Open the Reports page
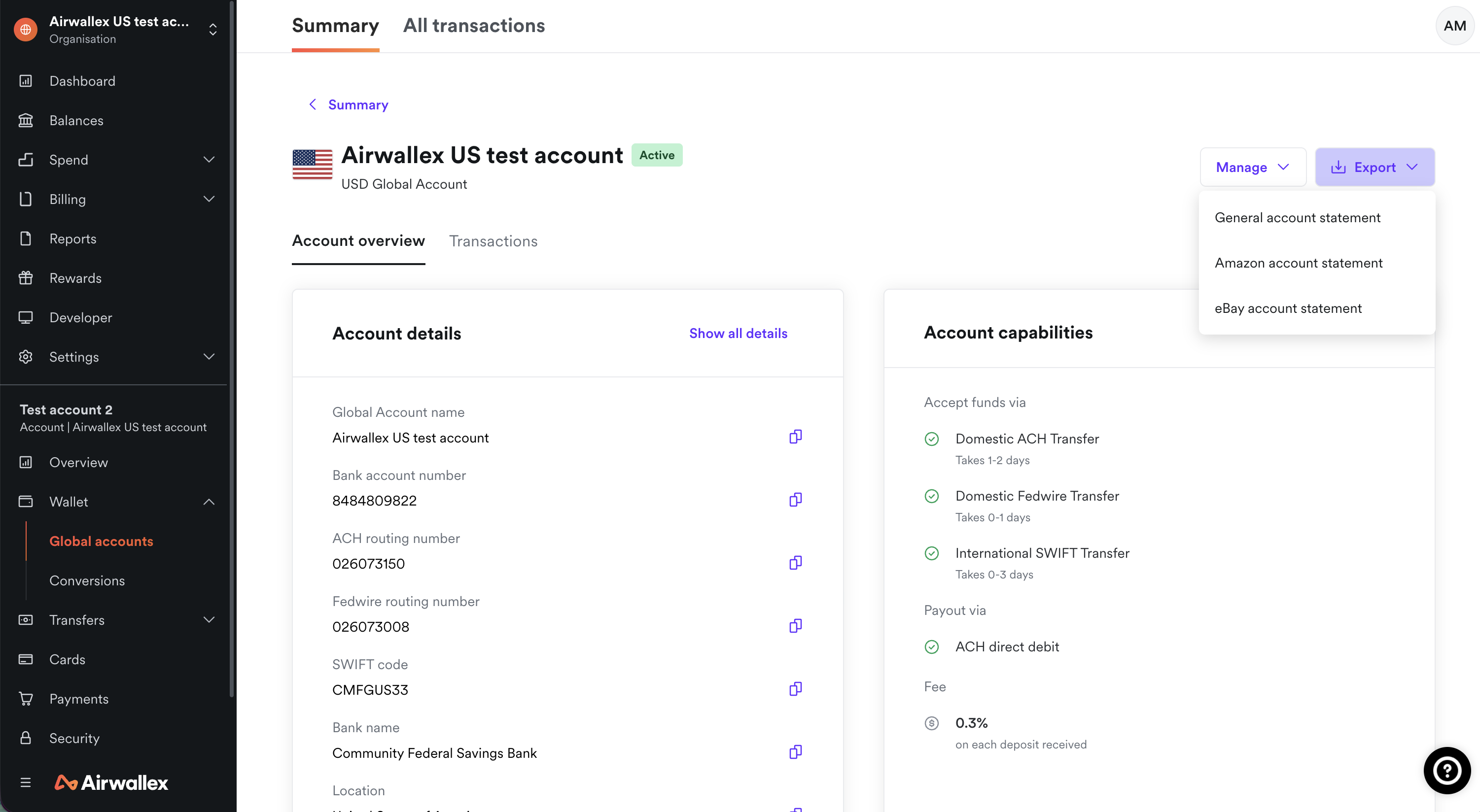Image resolution: width=1480 pixels, height=812 pixels. click(x=73, y=239)
